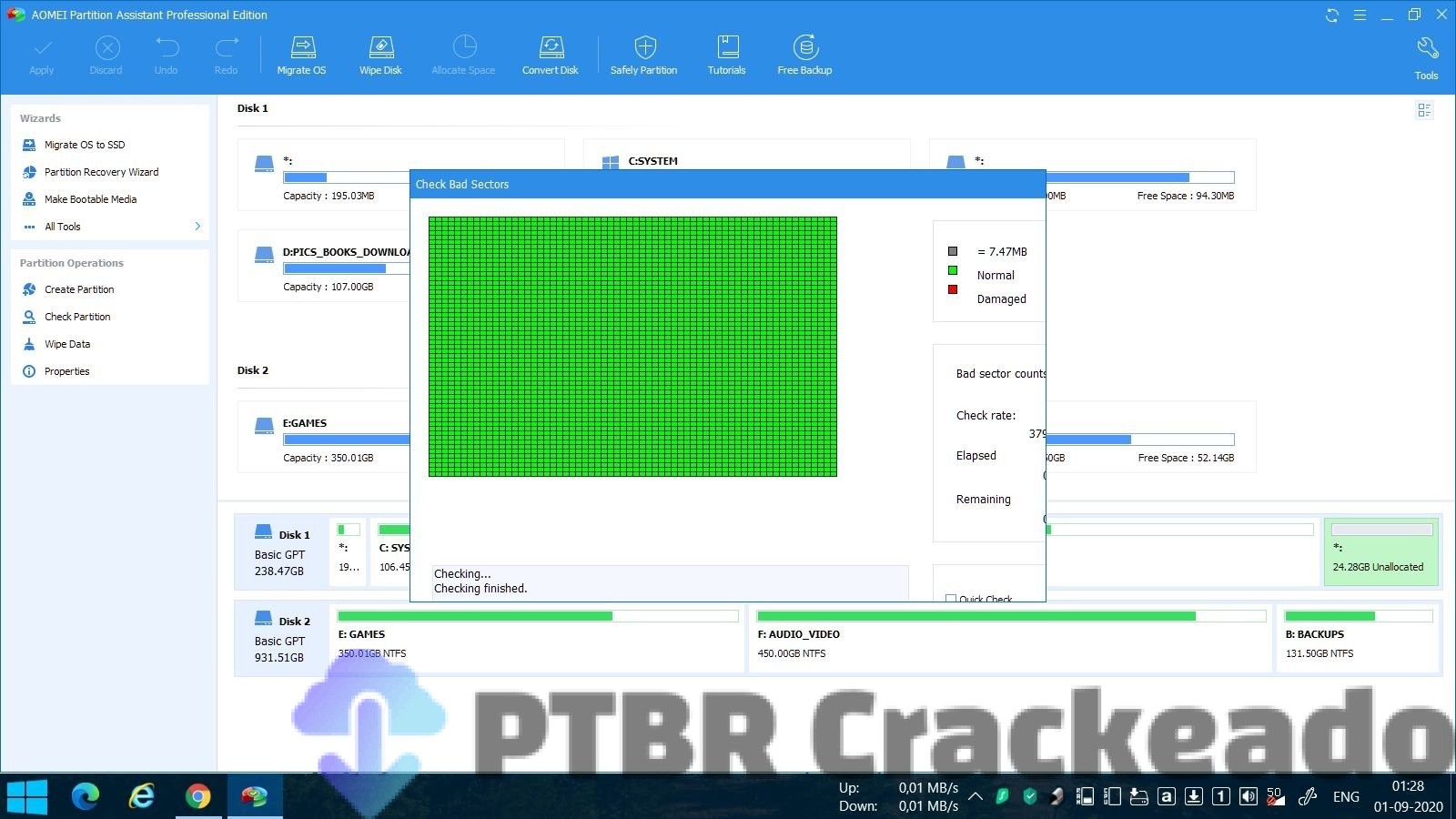Select the small 19MB partition block in Disk 1 map
Viewport: 1456px width, 819px height.
click(x=349, y=551)
